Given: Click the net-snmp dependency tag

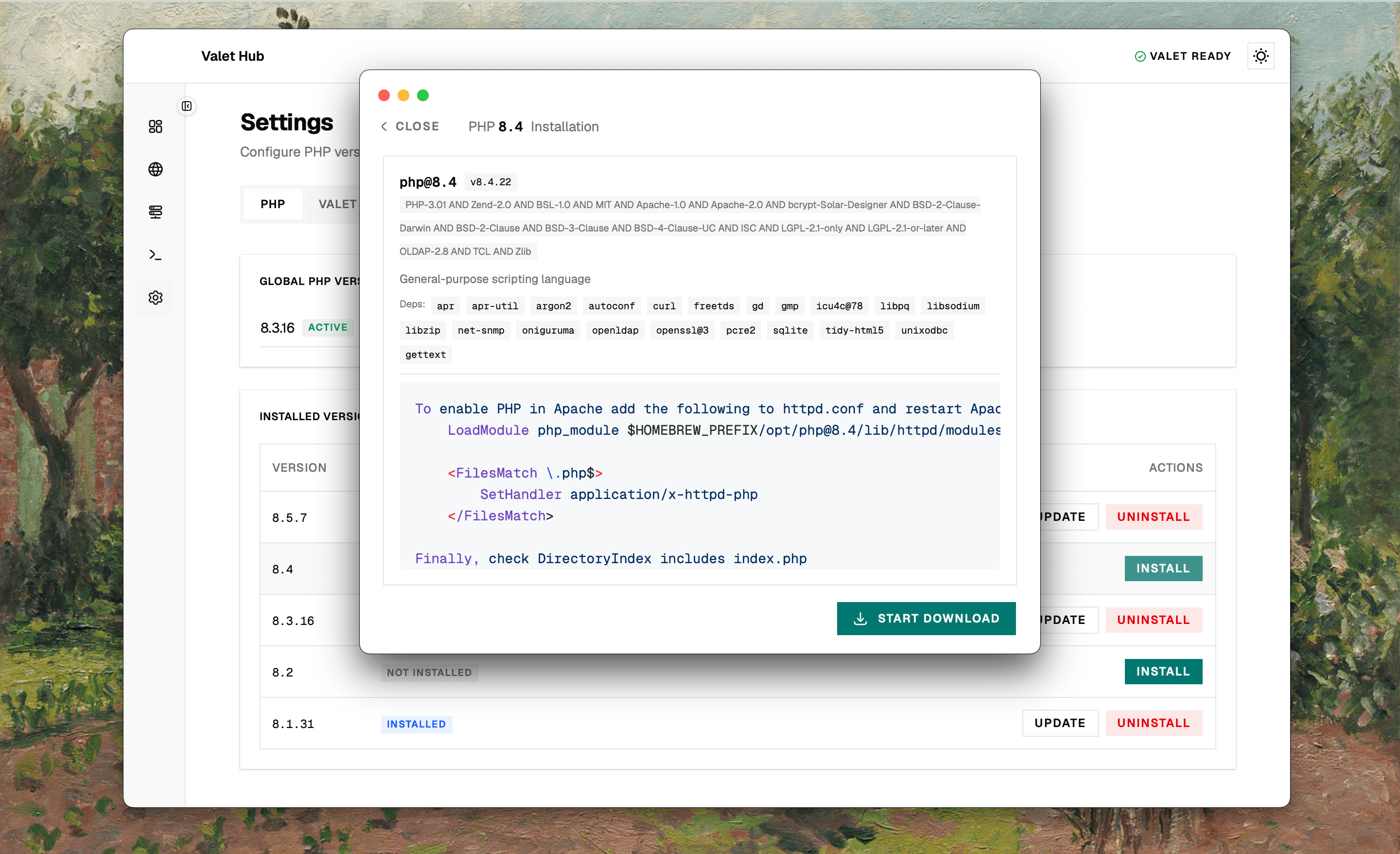Looking at the screenshot, I should (481, 330).
